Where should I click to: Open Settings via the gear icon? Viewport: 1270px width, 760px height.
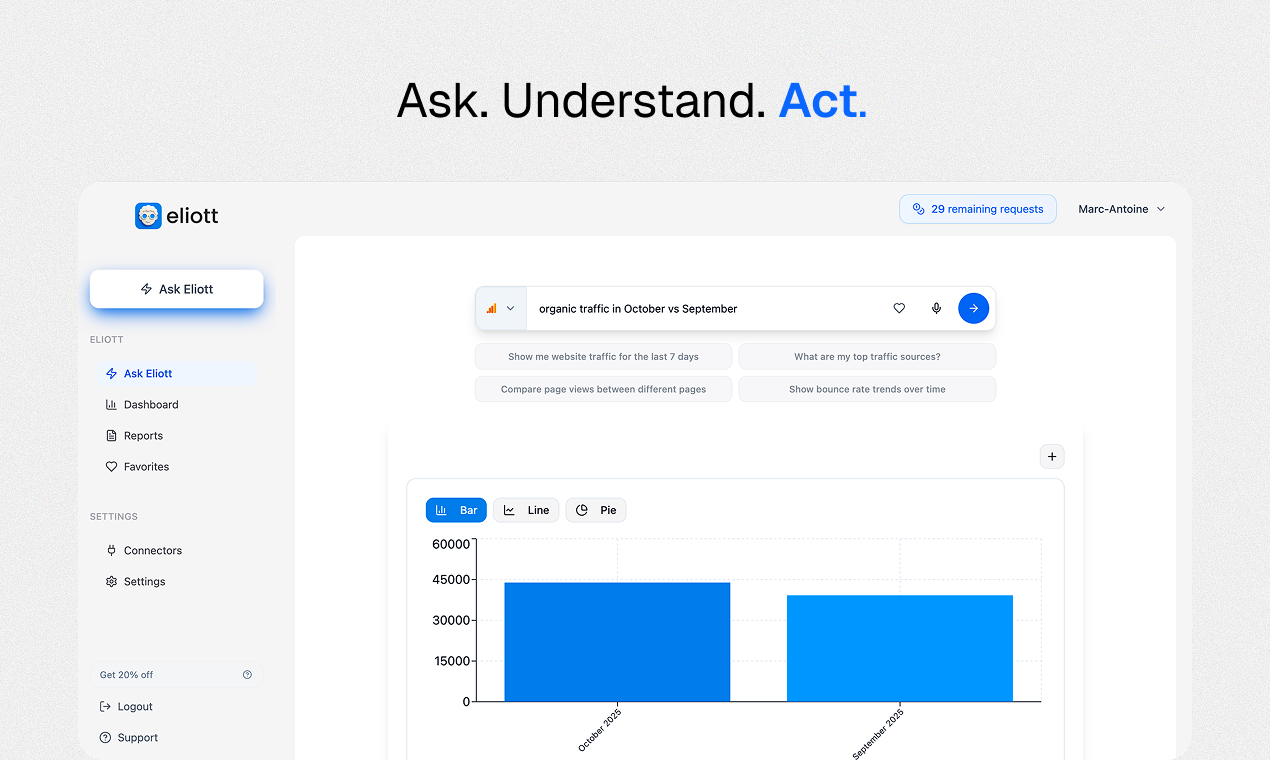110,581
